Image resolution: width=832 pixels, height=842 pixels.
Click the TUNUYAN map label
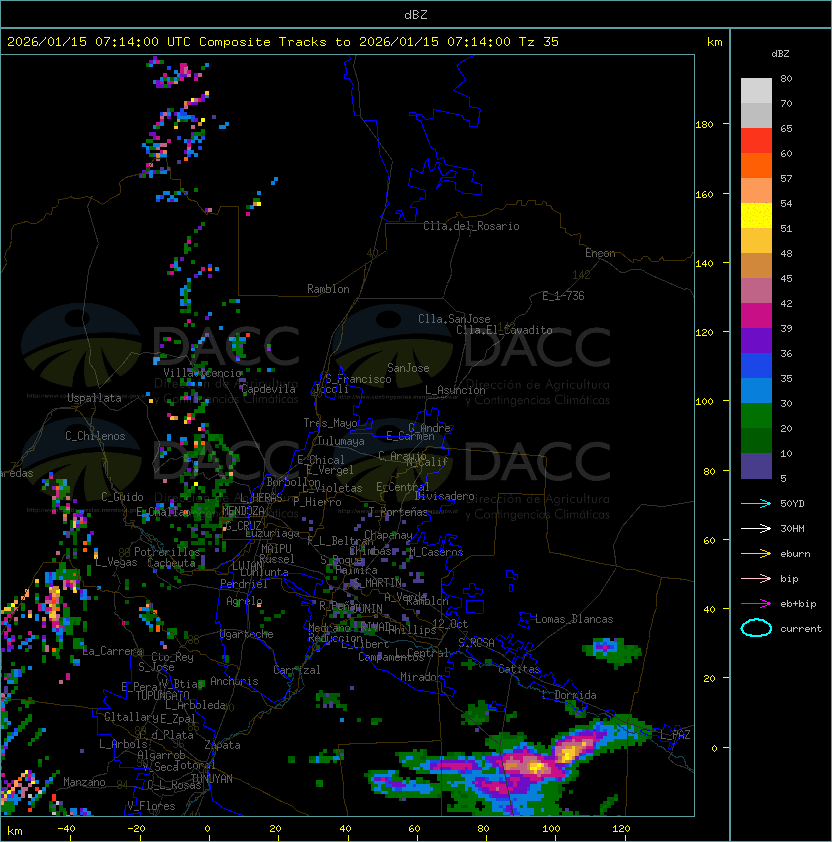pyautogui.click(x=212, y=779)
